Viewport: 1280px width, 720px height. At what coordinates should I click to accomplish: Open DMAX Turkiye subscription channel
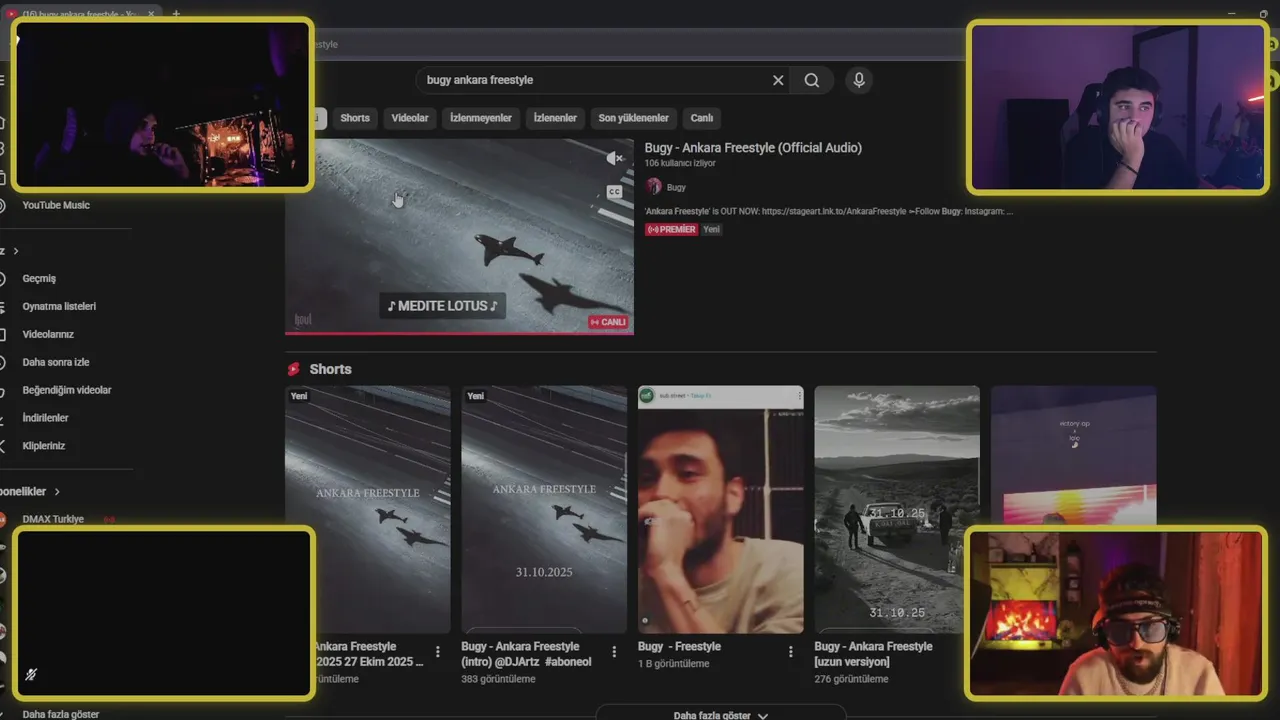[x=53, y=519]
